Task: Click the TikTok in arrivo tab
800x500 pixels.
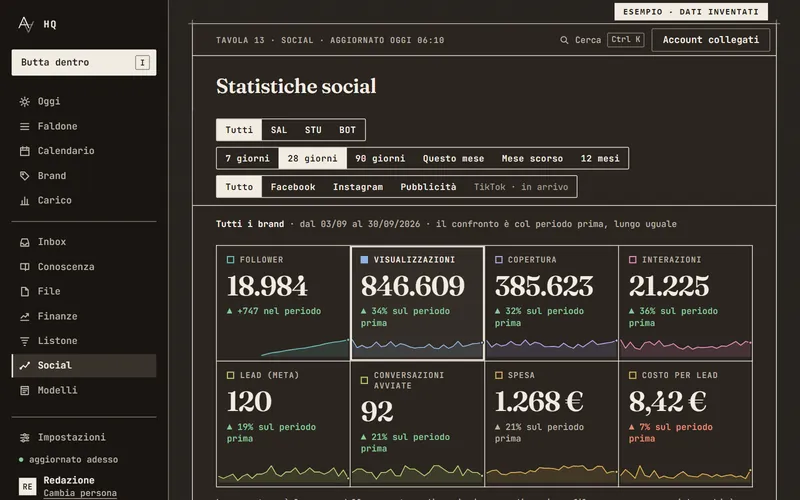Action: tap(521, 187)
